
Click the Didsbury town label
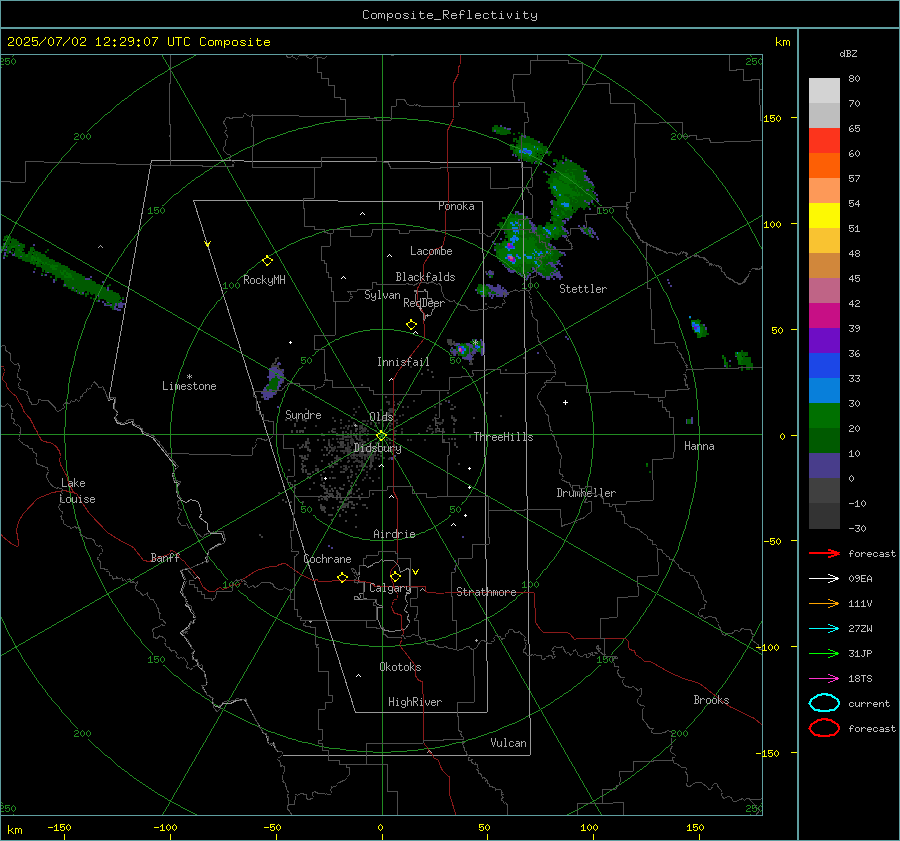point(378,448)
